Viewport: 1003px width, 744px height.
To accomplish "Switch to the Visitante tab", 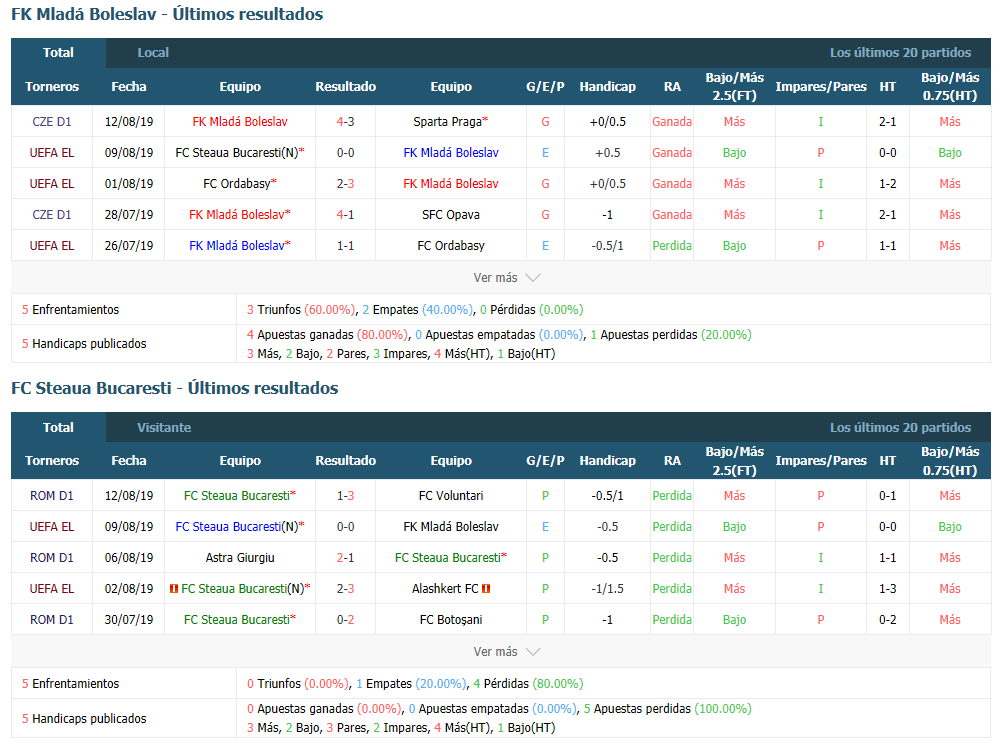I will [x=164, y=427].
